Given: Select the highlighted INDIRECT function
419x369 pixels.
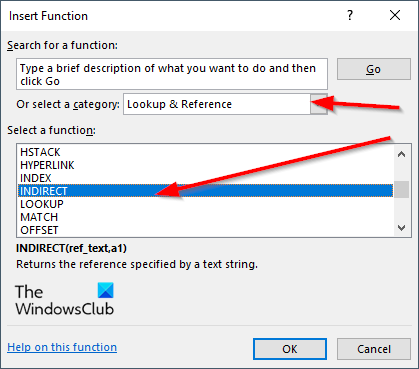Looking at the screenshot, I should [205, 191].
